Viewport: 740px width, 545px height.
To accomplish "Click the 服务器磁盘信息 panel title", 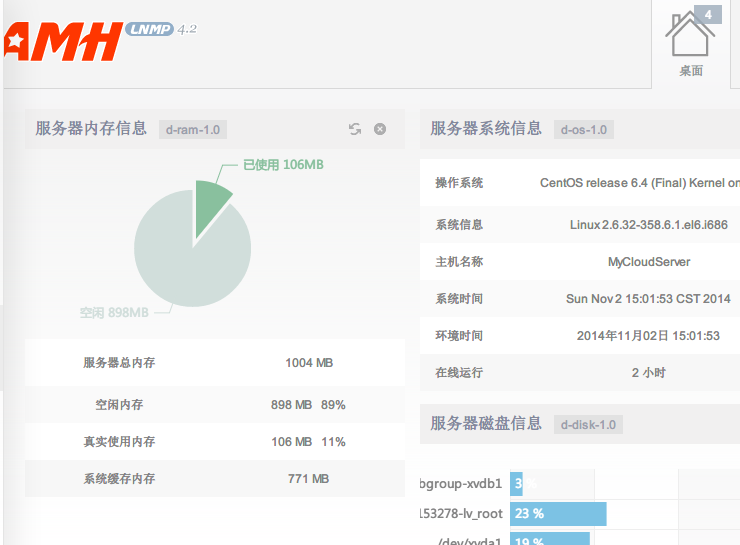I will tap(486, 423).
